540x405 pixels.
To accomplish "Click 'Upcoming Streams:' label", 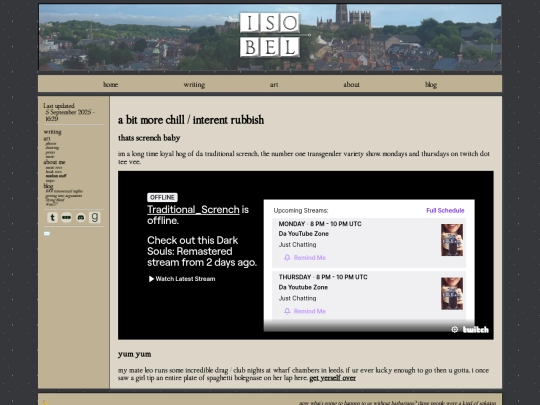I will [x=301, y=210].
